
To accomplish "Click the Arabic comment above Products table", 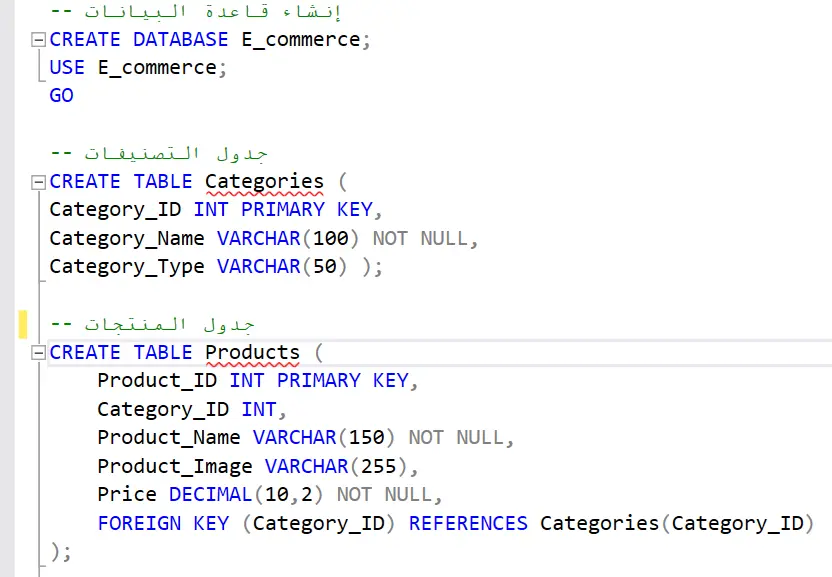I will pyautogui.click(x=152, y=324).
